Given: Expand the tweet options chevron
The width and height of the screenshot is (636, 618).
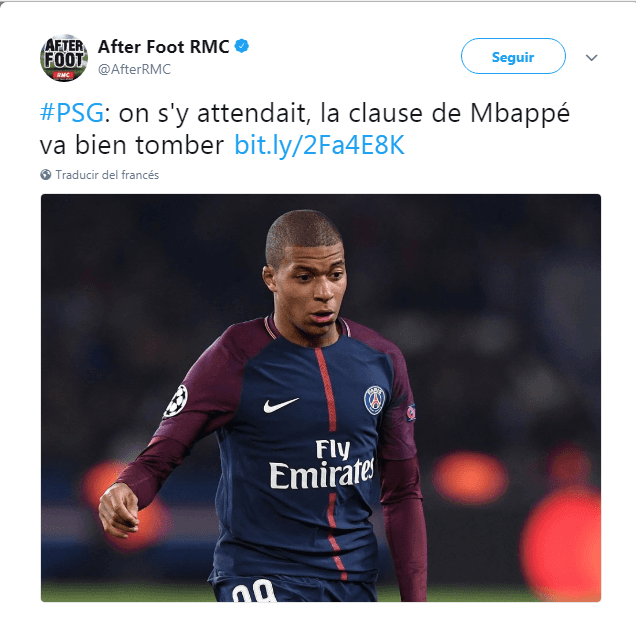Looking at the screenshot, I should tap(591, 58).
